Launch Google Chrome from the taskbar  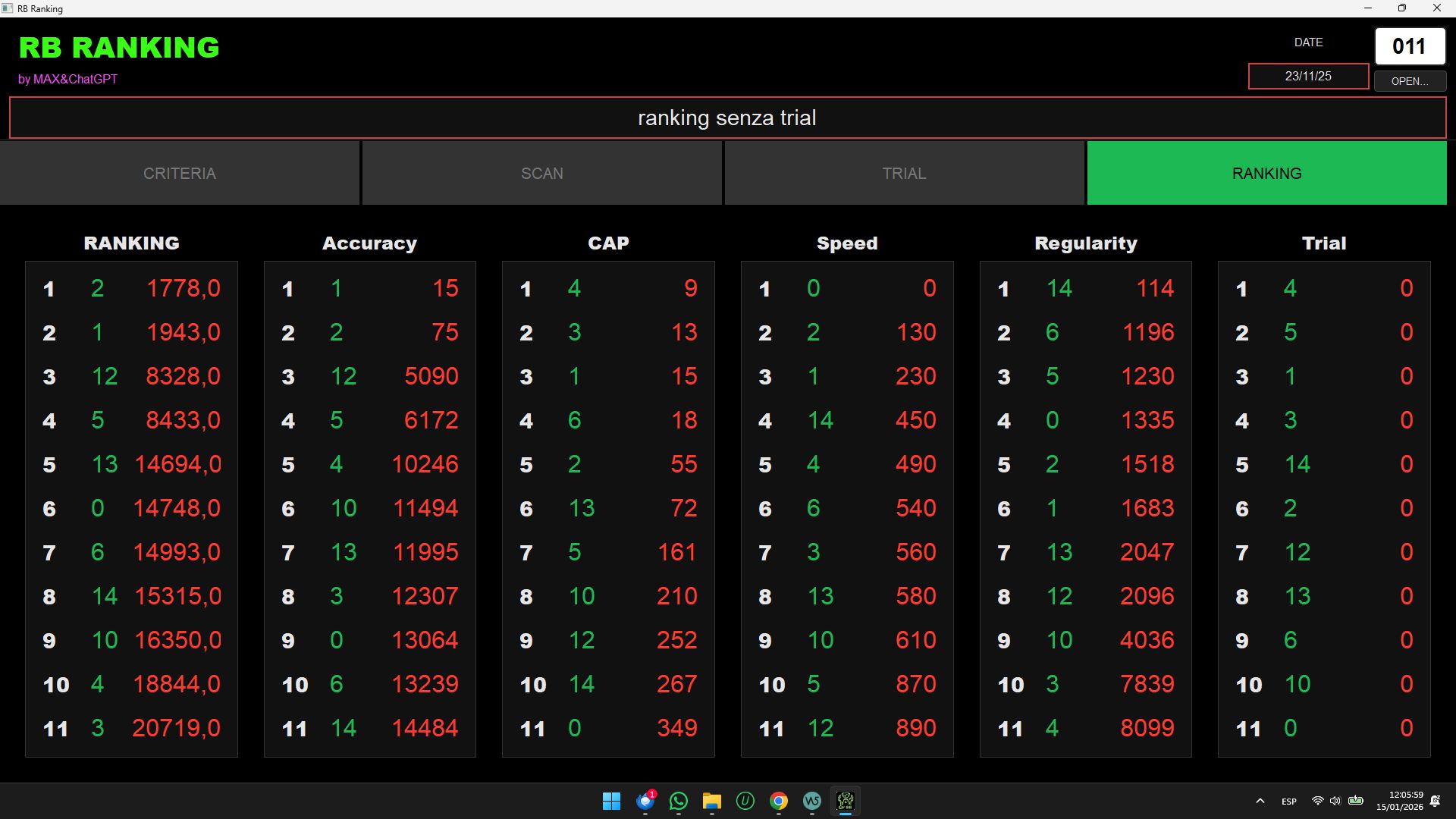pos(779,801)
